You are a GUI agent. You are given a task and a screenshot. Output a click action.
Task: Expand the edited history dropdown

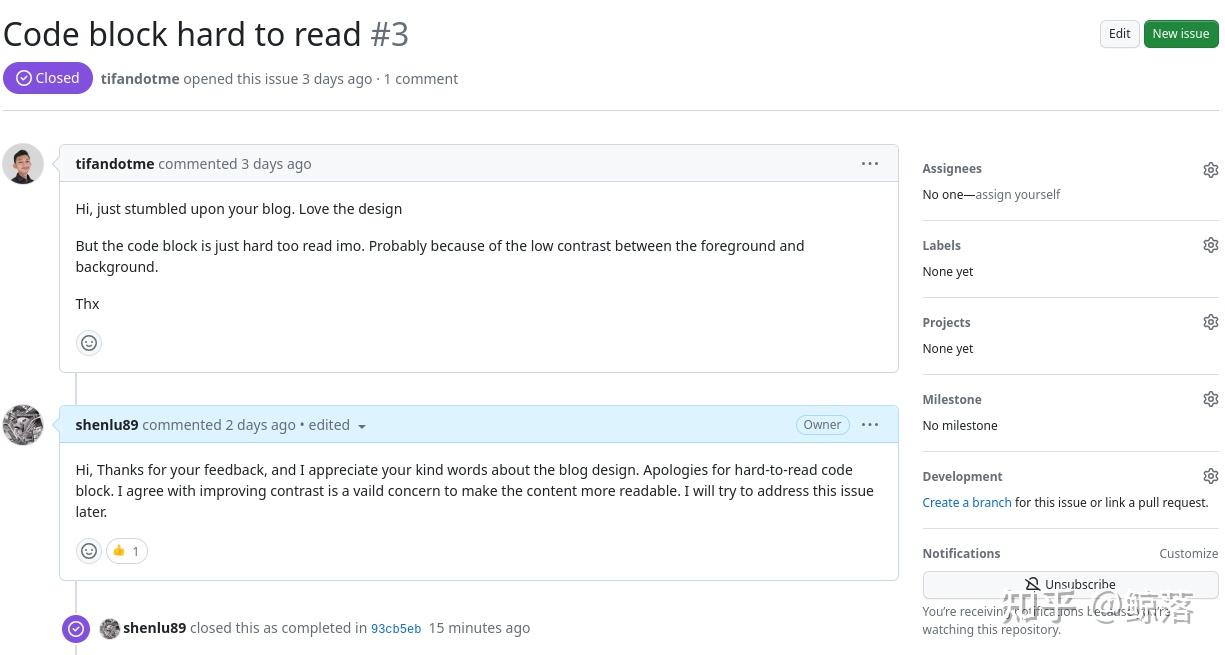click(x=362, y=425)
